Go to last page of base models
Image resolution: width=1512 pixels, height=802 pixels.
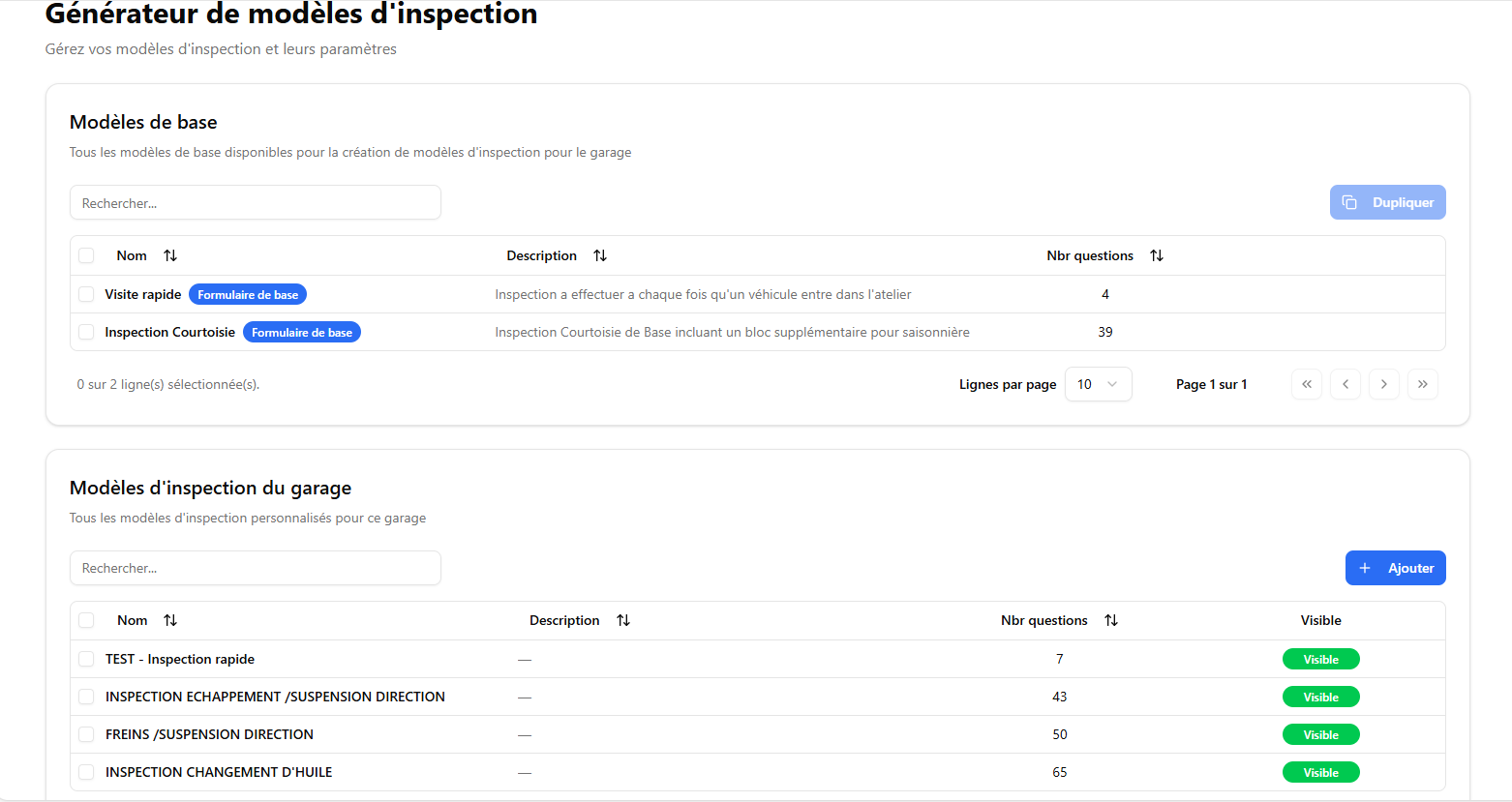[x=1422, y=384]
